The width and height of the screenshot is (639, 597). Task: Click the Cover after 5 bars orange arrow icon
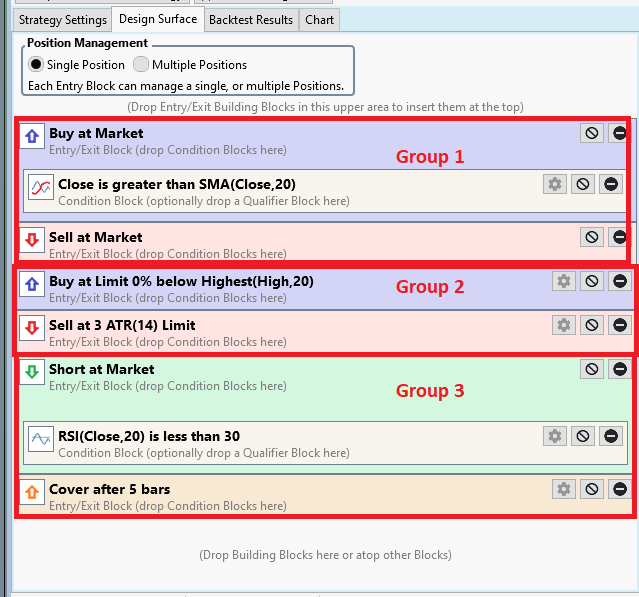tap(32, 492)
